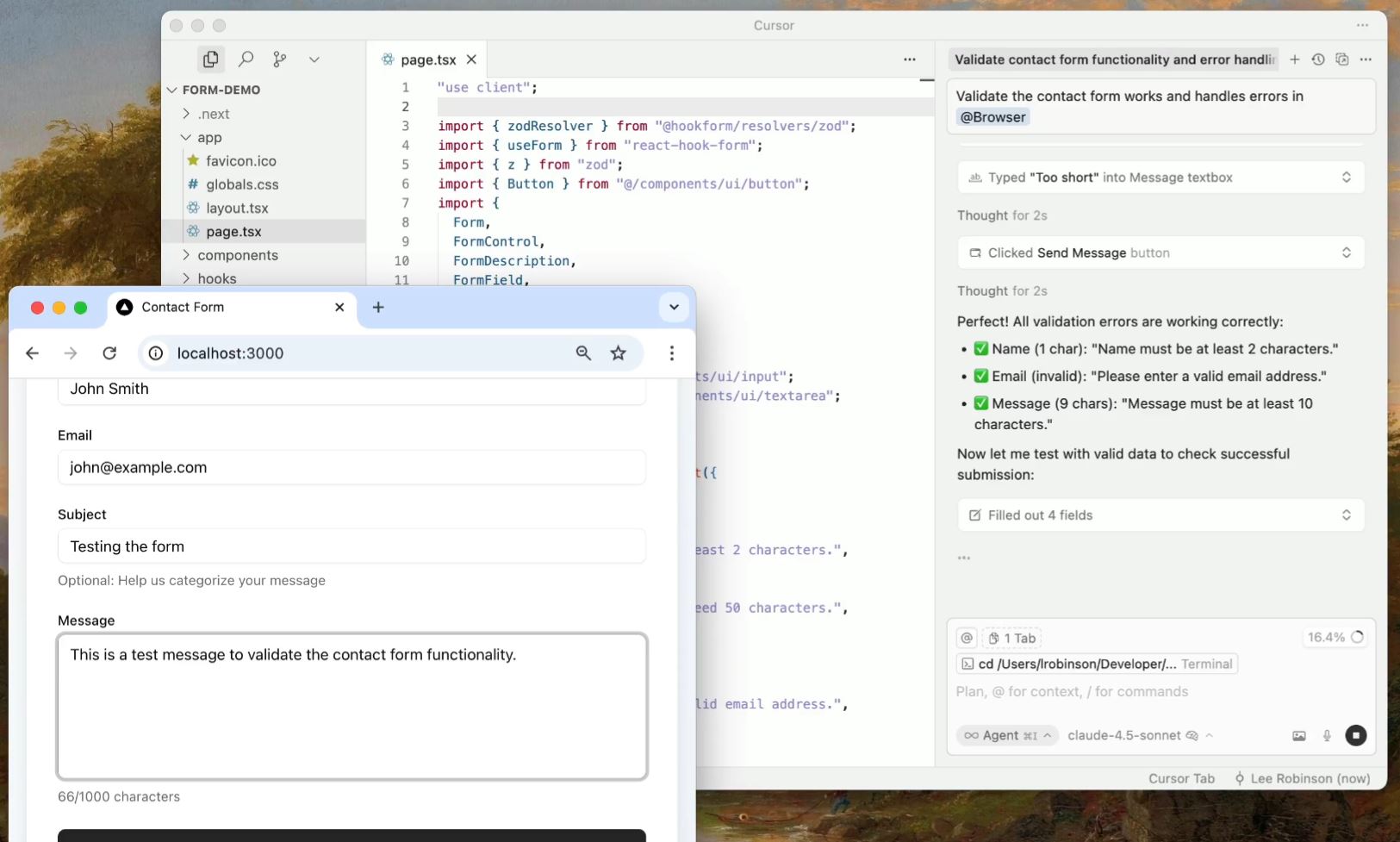
Task: Attach an image via image icon
Action: coord(1299,735)
